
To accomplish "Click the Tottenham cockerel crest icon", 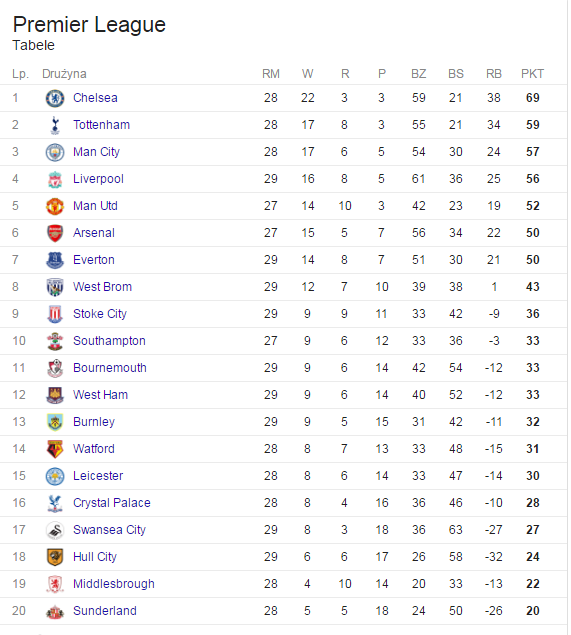I will point(55,125).
